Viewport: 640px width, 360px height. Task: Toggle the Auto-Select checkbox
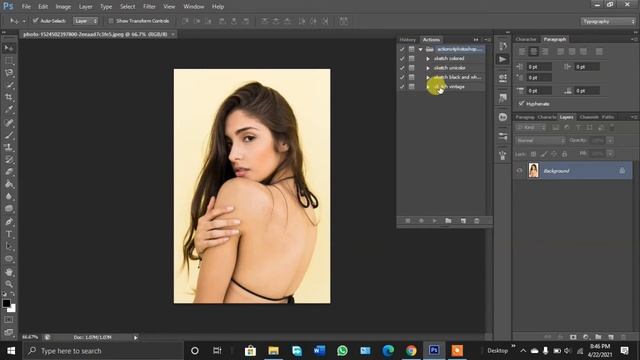tap(36, 20)
